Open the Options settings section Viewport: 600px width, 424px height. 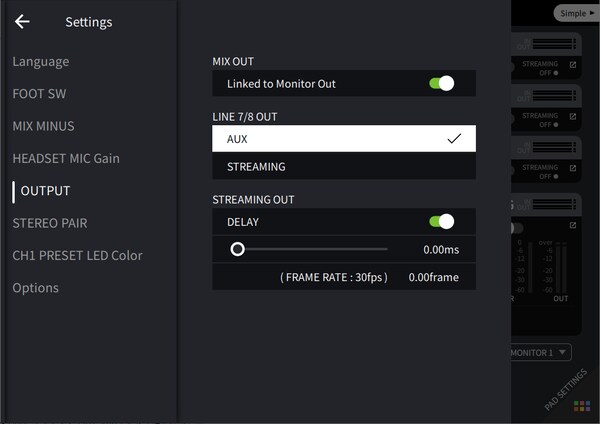click(x=35, y=288)
